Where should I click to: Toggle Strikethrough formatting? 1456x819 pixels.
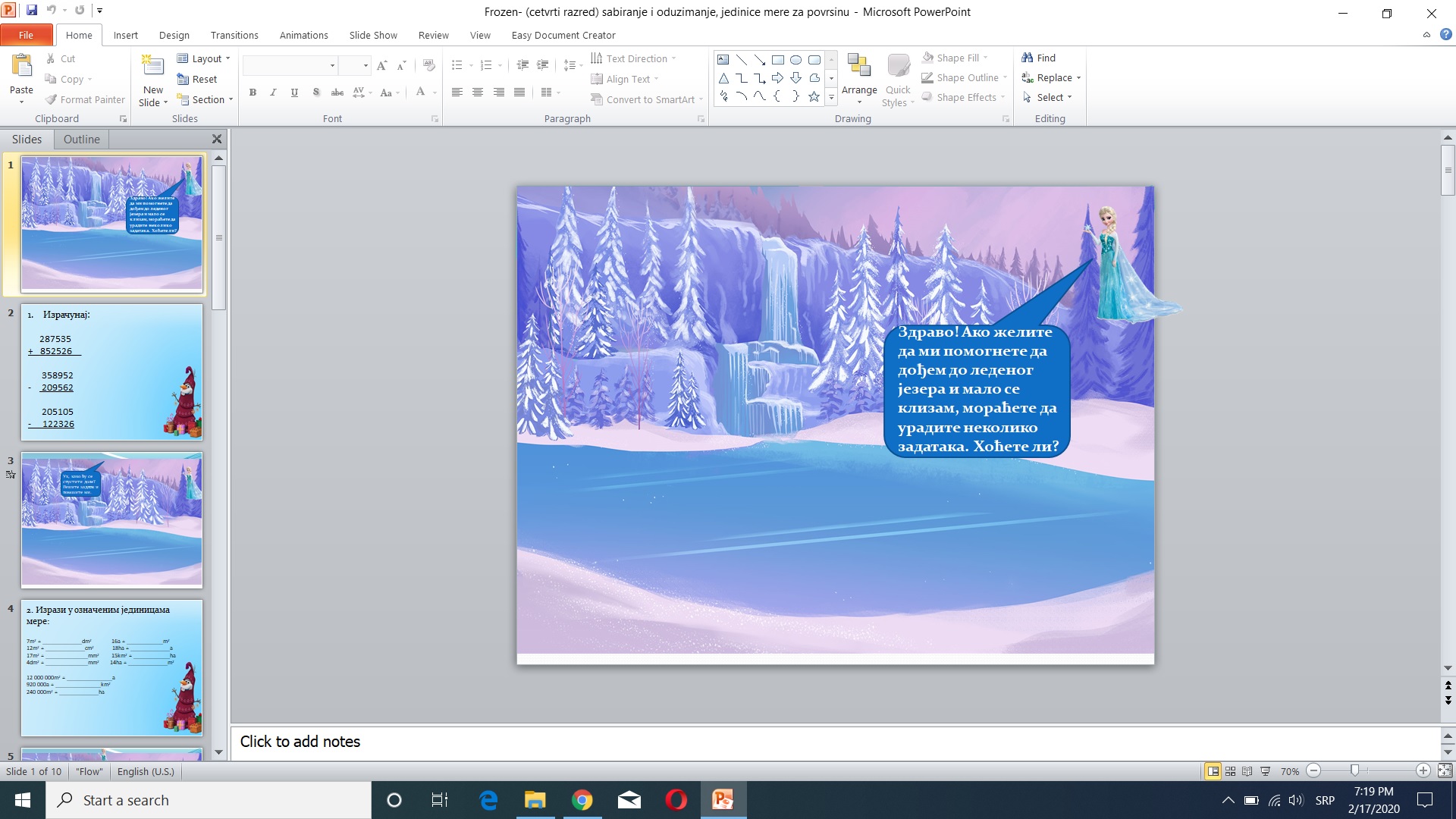(337, 93)
